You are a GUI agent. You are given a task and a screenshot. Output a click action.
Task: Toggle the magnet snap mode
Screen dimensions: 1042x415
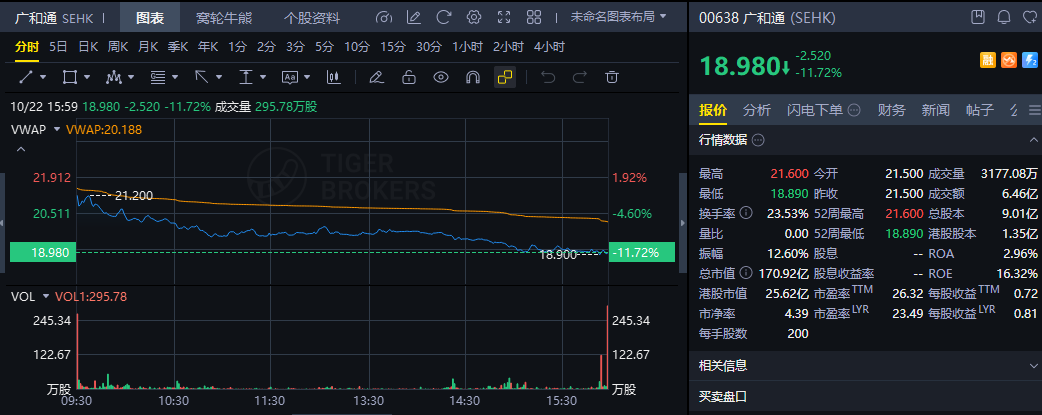pos(472,77)
